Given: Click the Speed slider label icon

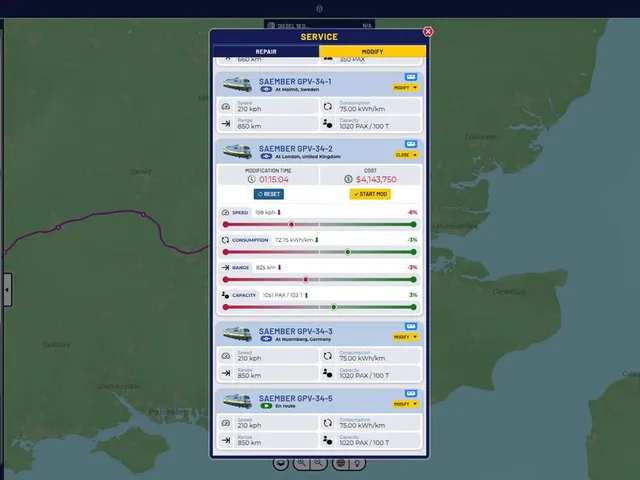Looking at the screenshot, I should click(x=225, y=213).
